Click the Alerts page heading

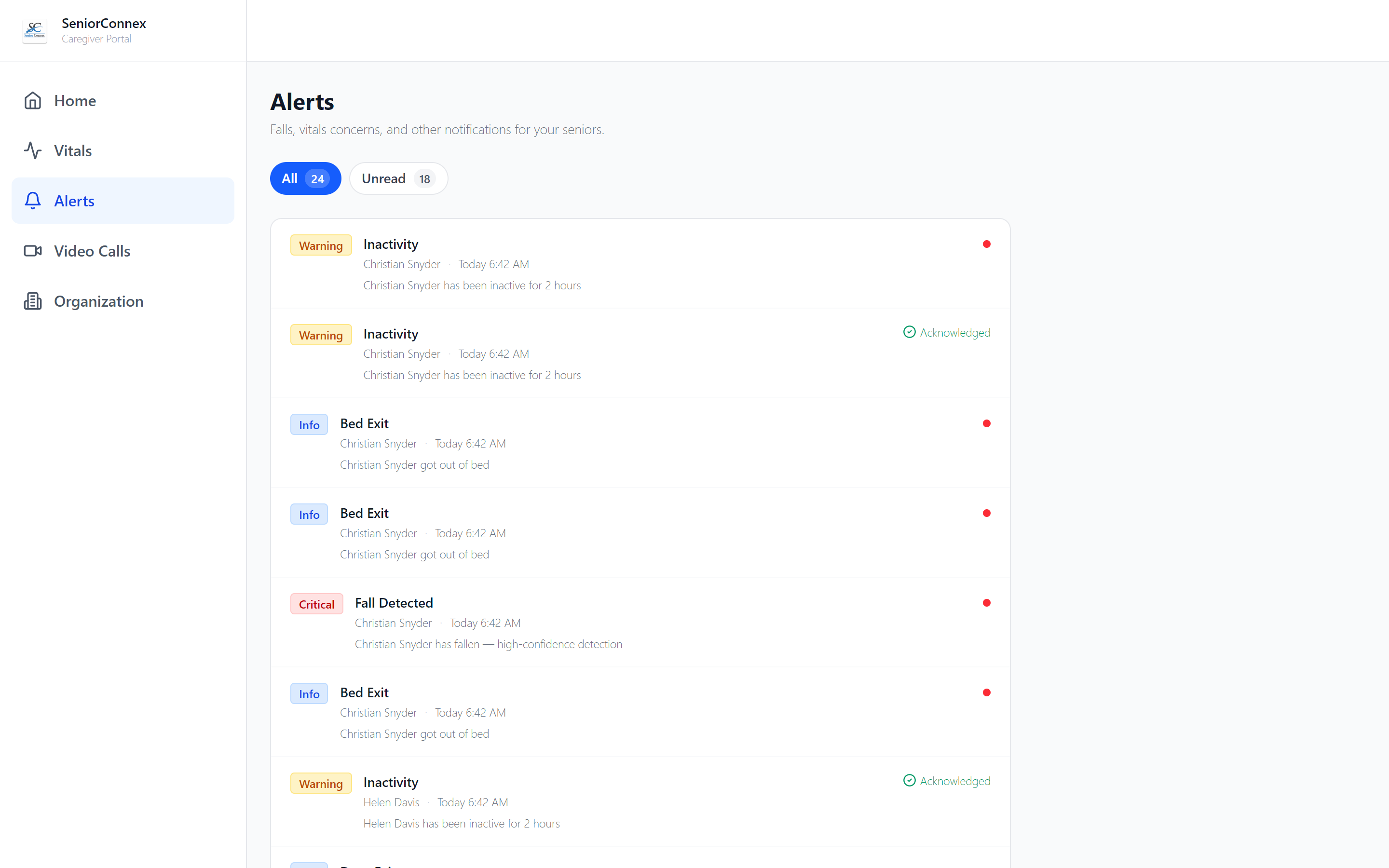coord(302,102)
